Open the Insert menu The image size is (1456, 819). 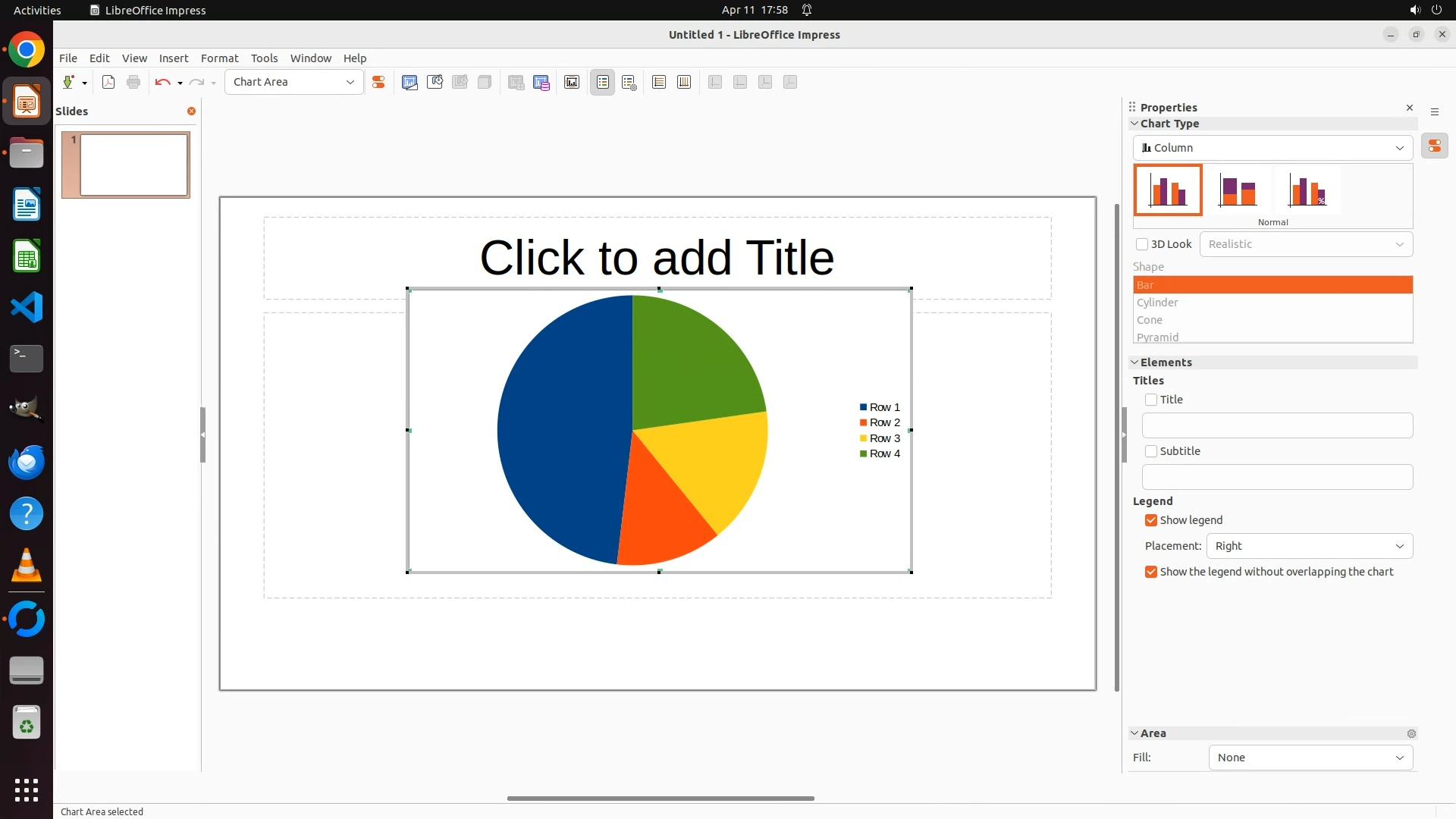[173, 58]
